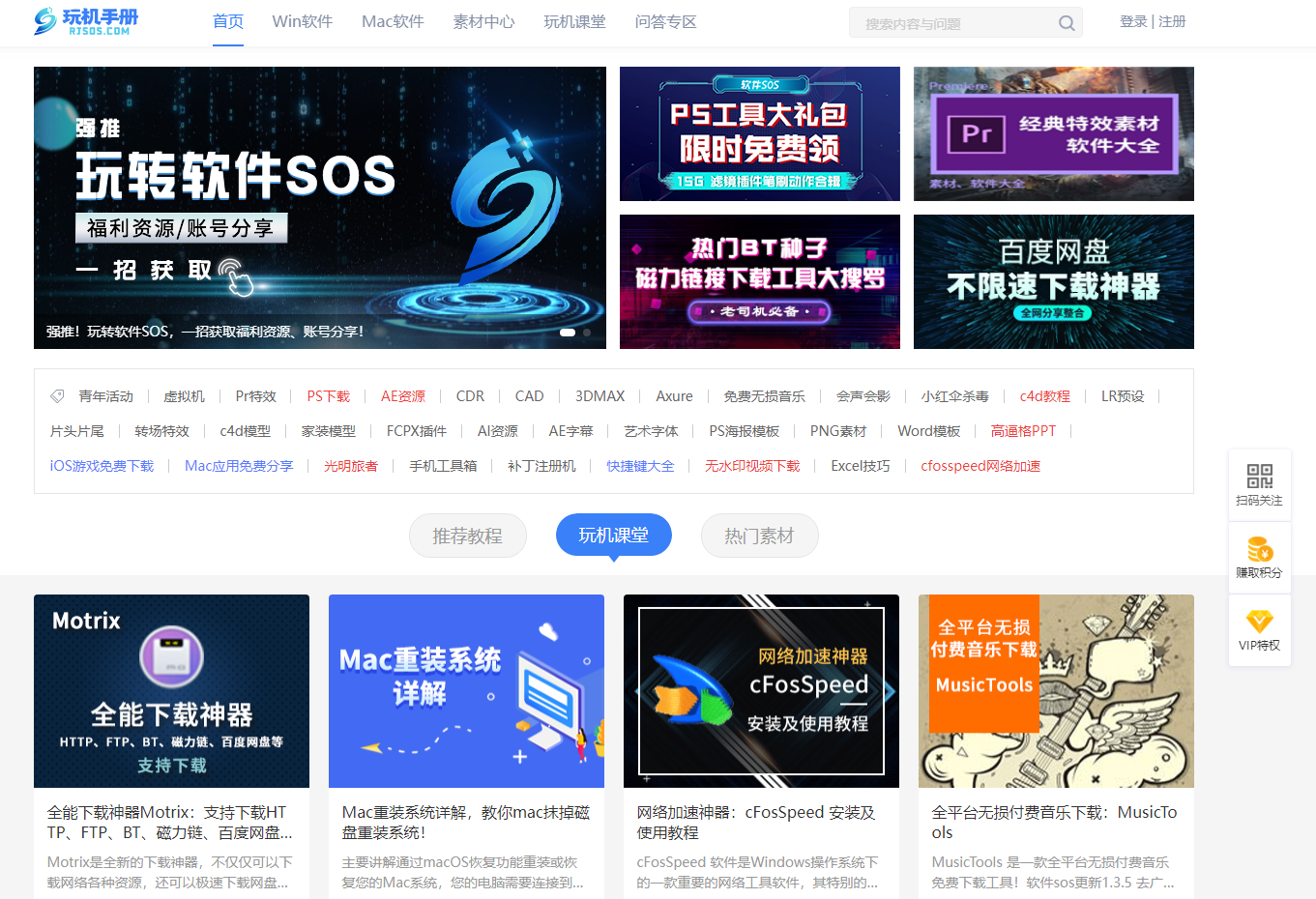Open article title Mac重装系统详解
The image size is (1316, 899).
(x=466, y=823)
